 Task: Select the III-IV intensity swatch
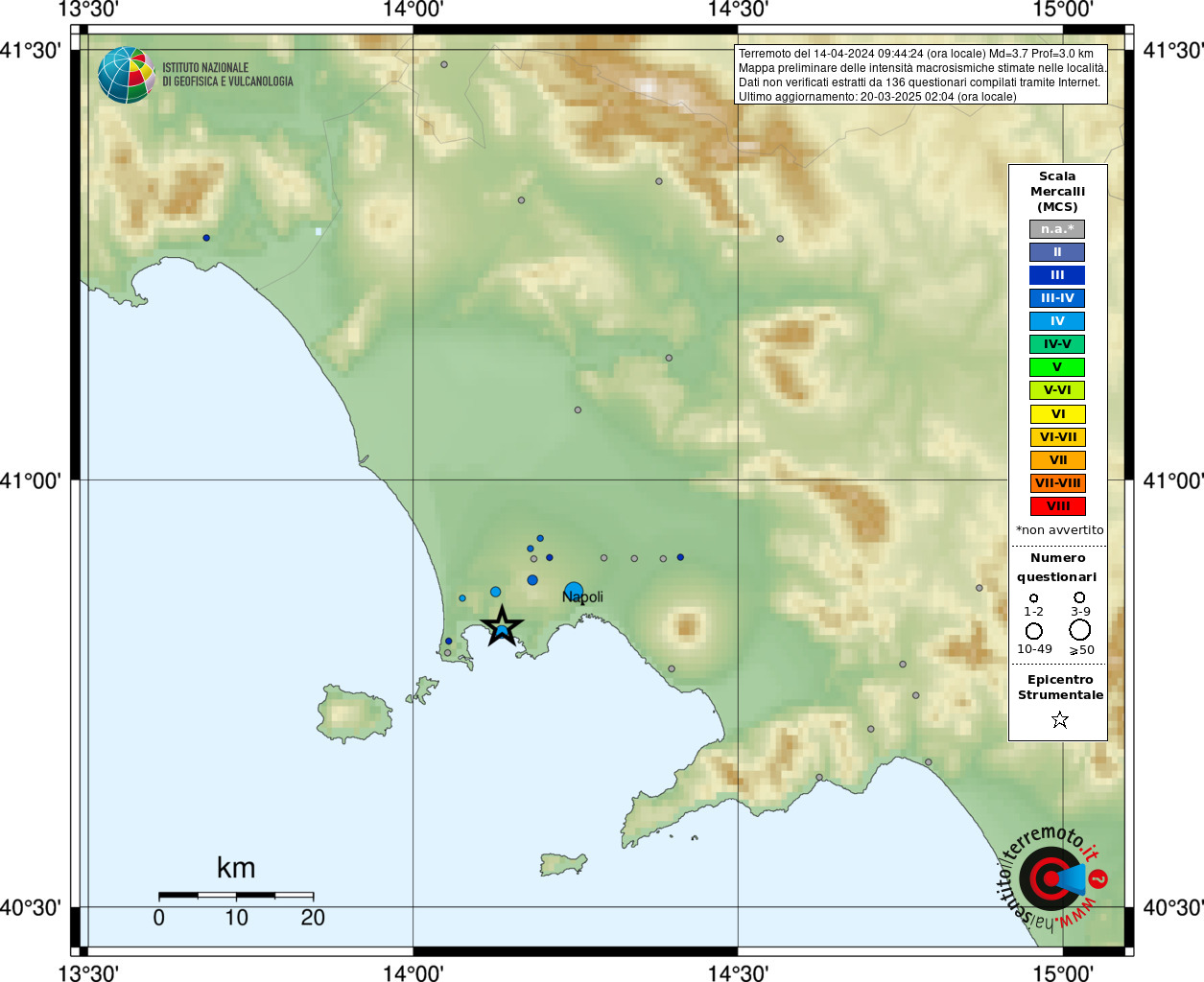pos(1057,298)
